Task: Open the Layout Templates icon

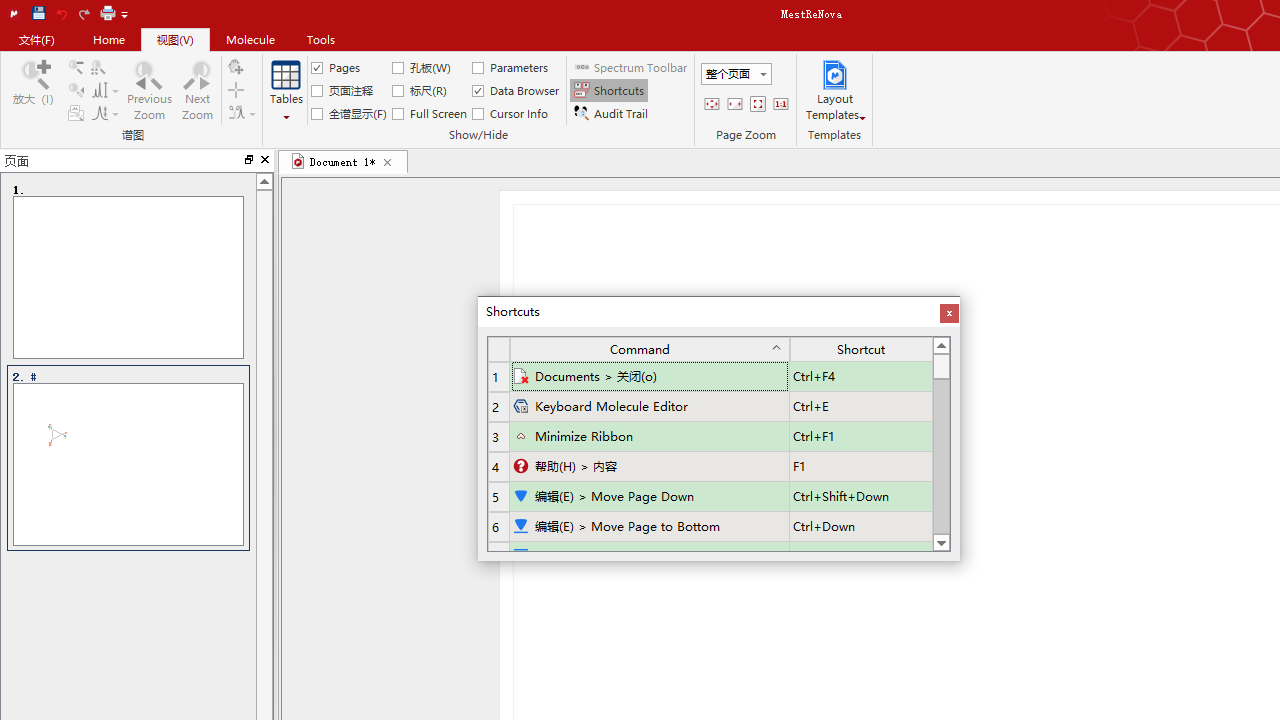Action: pos(835,90)
